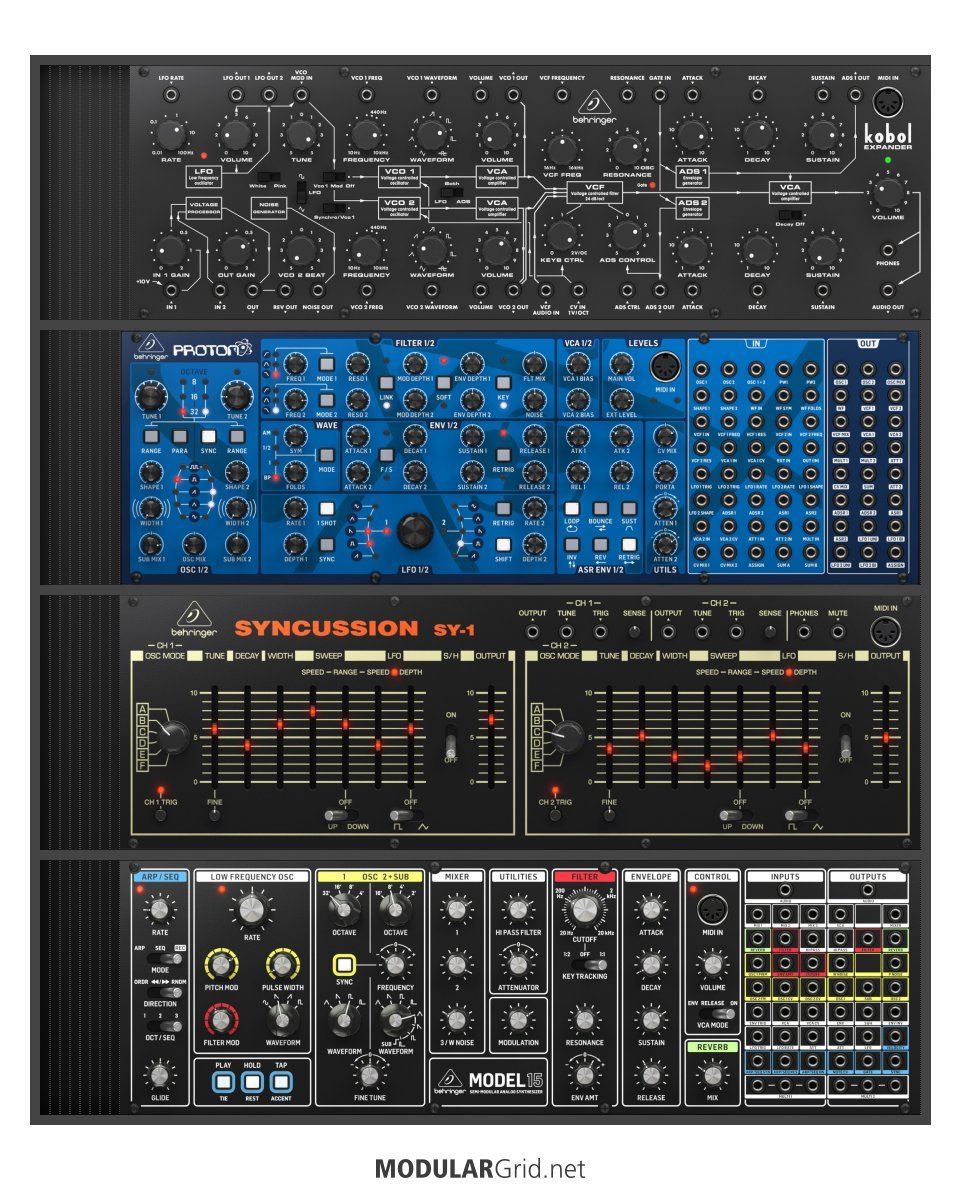Screen dimensions: 961x1190
Task: Click the Kobol Expander MIDI IN socket
Action: click(x=887, y=102)
